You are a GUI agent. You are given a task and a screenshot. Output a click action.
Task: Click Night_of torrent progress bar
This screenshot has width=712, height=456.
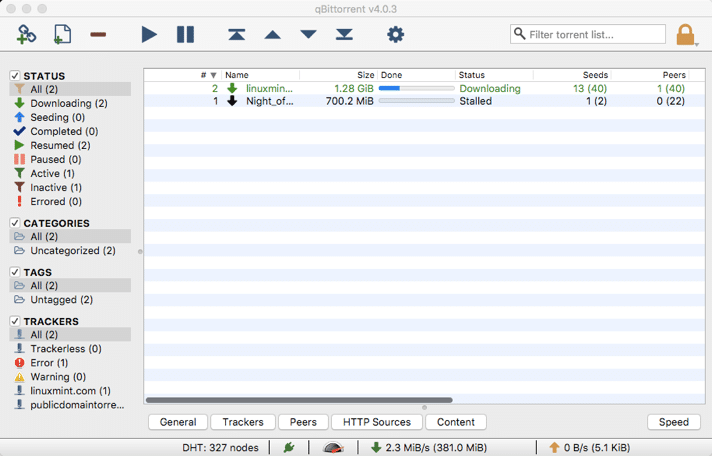(416, 101)
